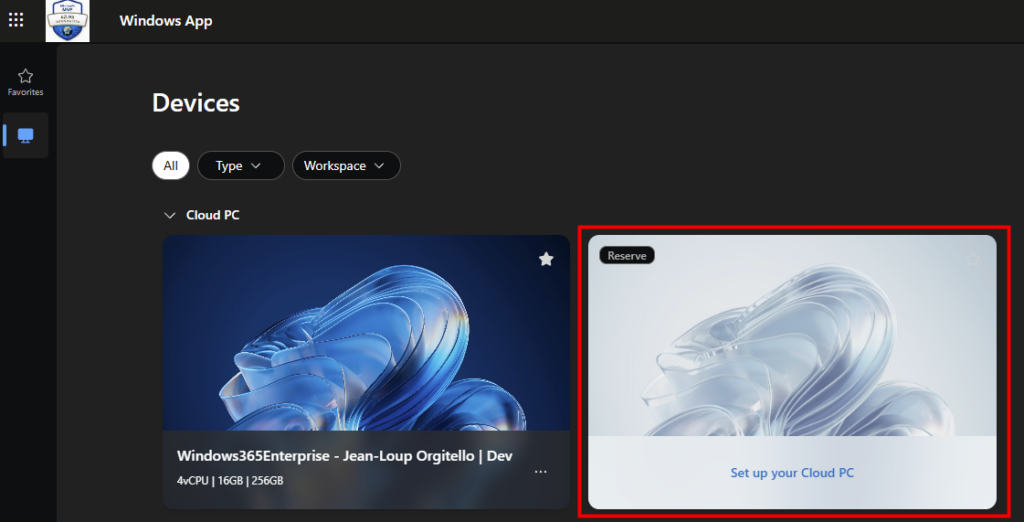Open the app launcher grid icon

coord(16,20)
